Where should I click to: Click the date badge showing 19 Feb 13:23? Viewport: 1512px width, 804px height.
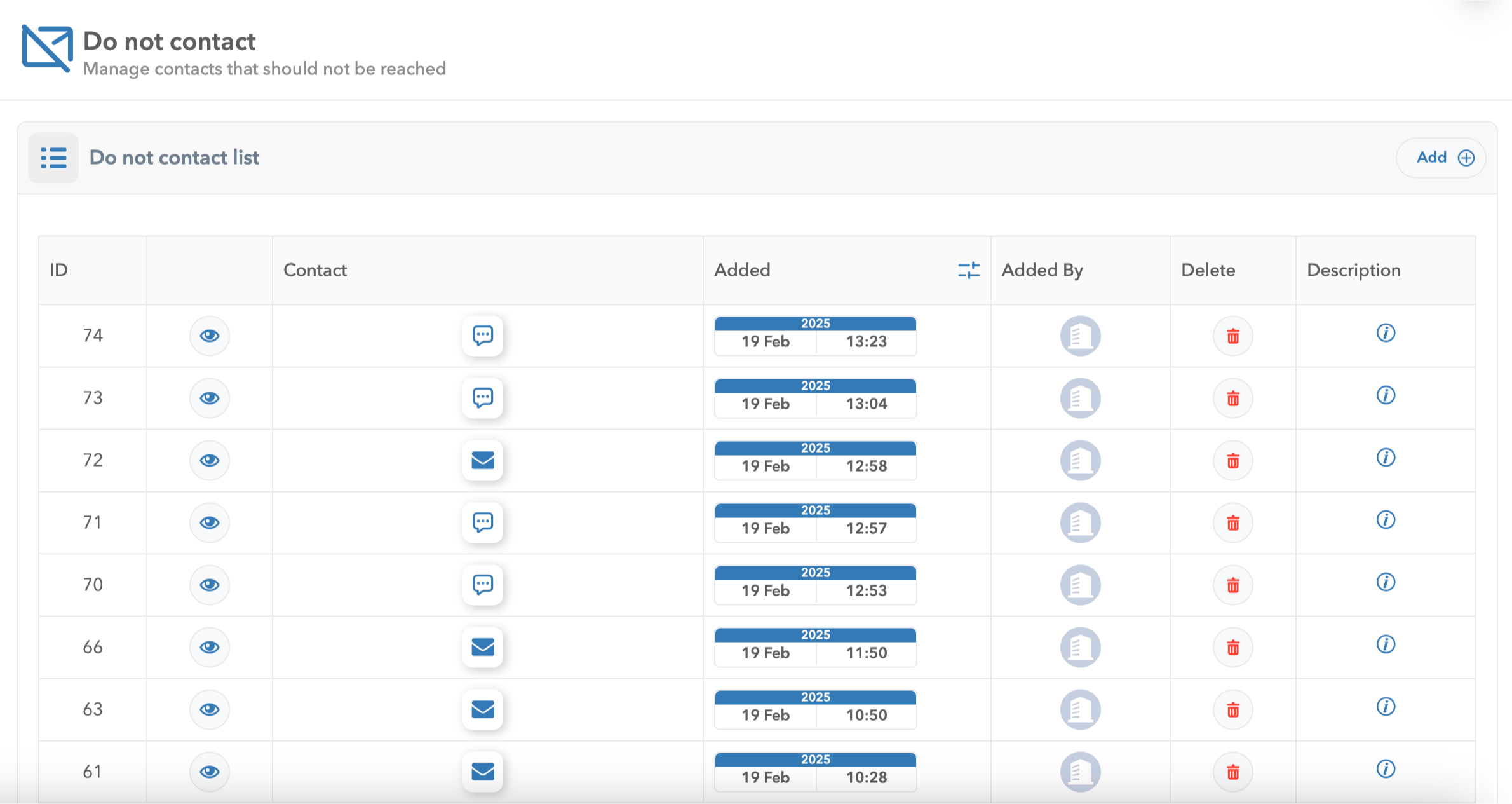tap(815, 334)
